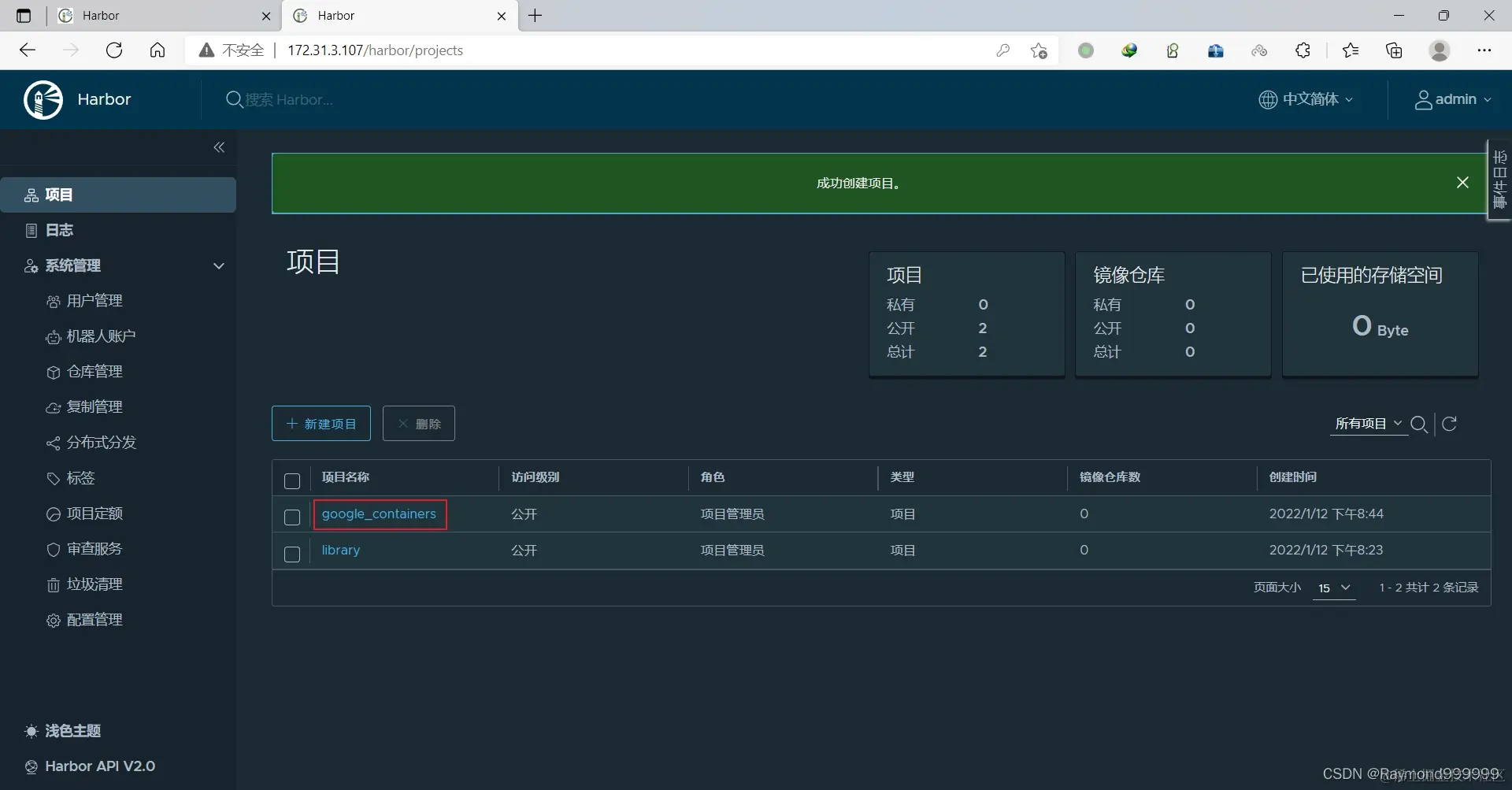This screenshot has height=790, width=1512.
Task: Open browser extensions puzzle icon
Action: 1303,50
